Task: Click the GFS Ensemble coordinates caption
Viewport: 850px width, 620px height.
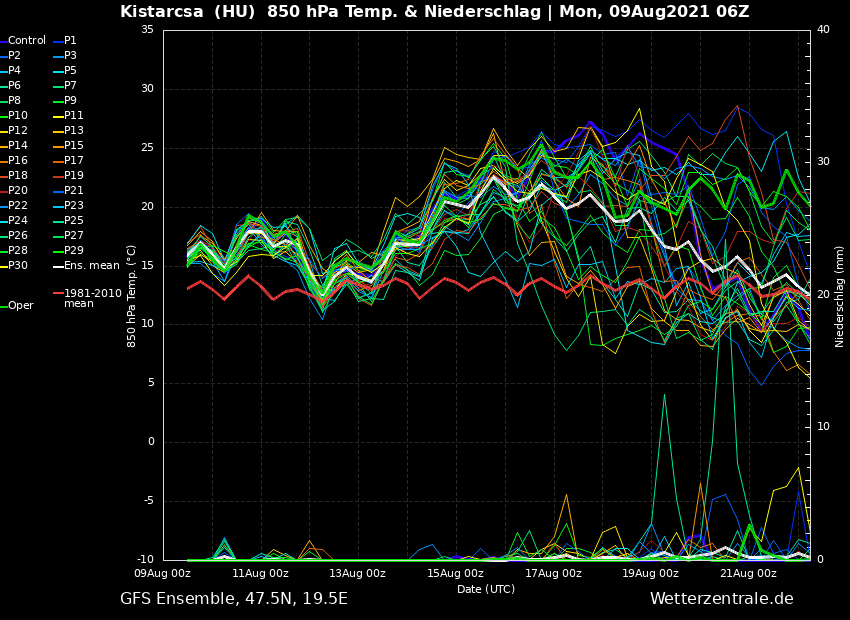Action: pos(234,599)
